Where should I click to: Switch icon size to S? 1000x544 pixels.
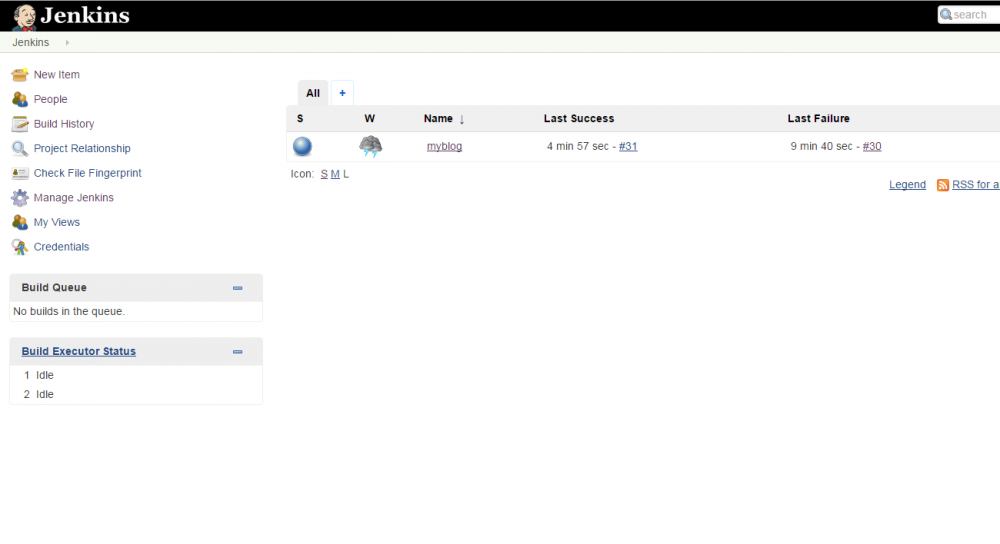[324, 174]
